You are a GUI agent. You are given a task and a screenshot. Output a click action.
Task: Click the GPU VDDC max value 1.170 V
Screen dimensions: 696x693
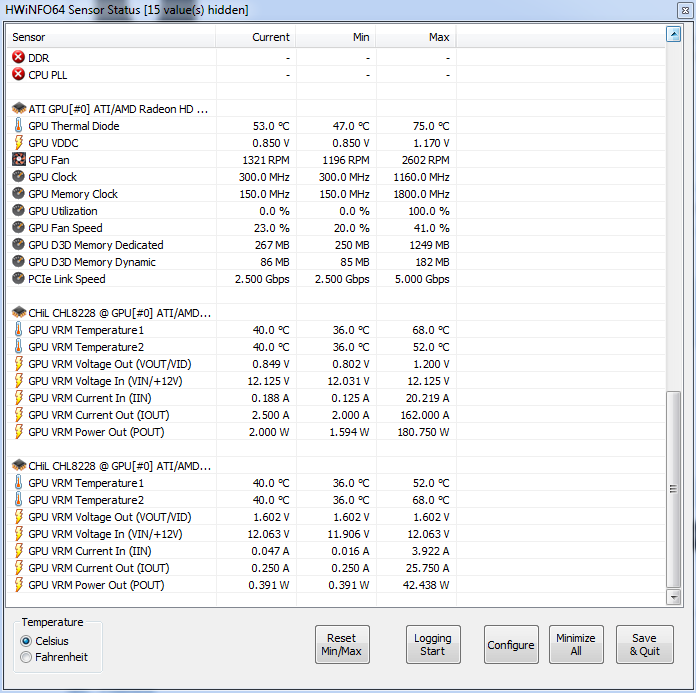point(431,143)
